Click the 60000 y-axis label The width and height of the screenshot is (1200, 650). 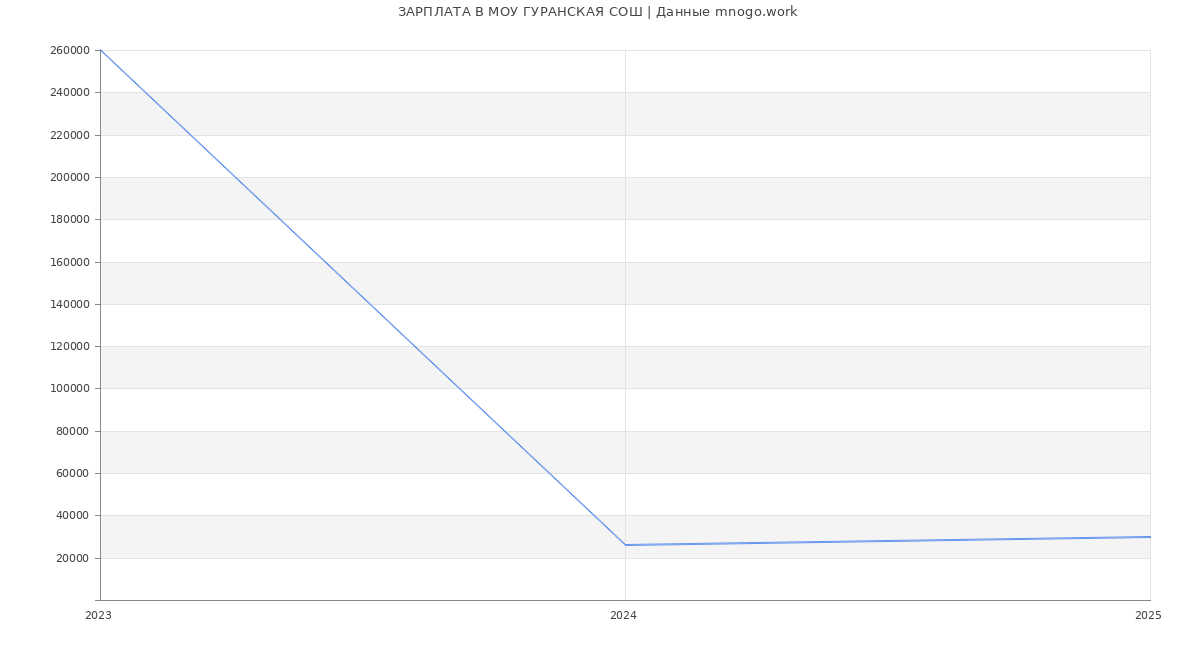click(72, 474)
